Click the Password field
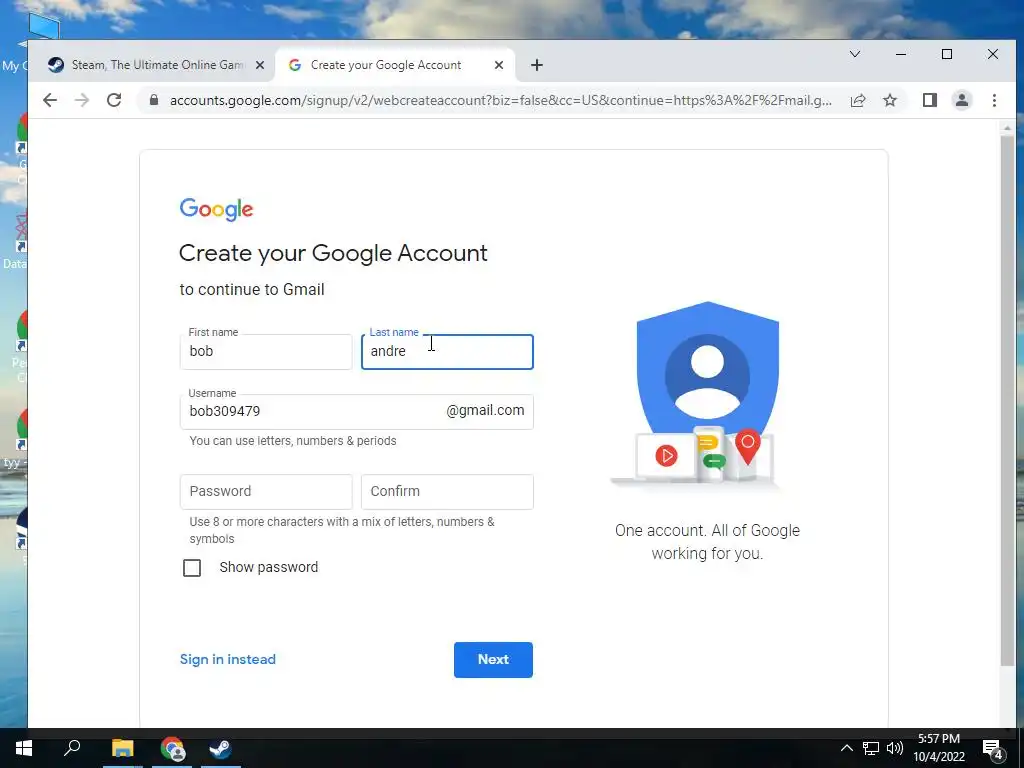 [x=266, y=492]
